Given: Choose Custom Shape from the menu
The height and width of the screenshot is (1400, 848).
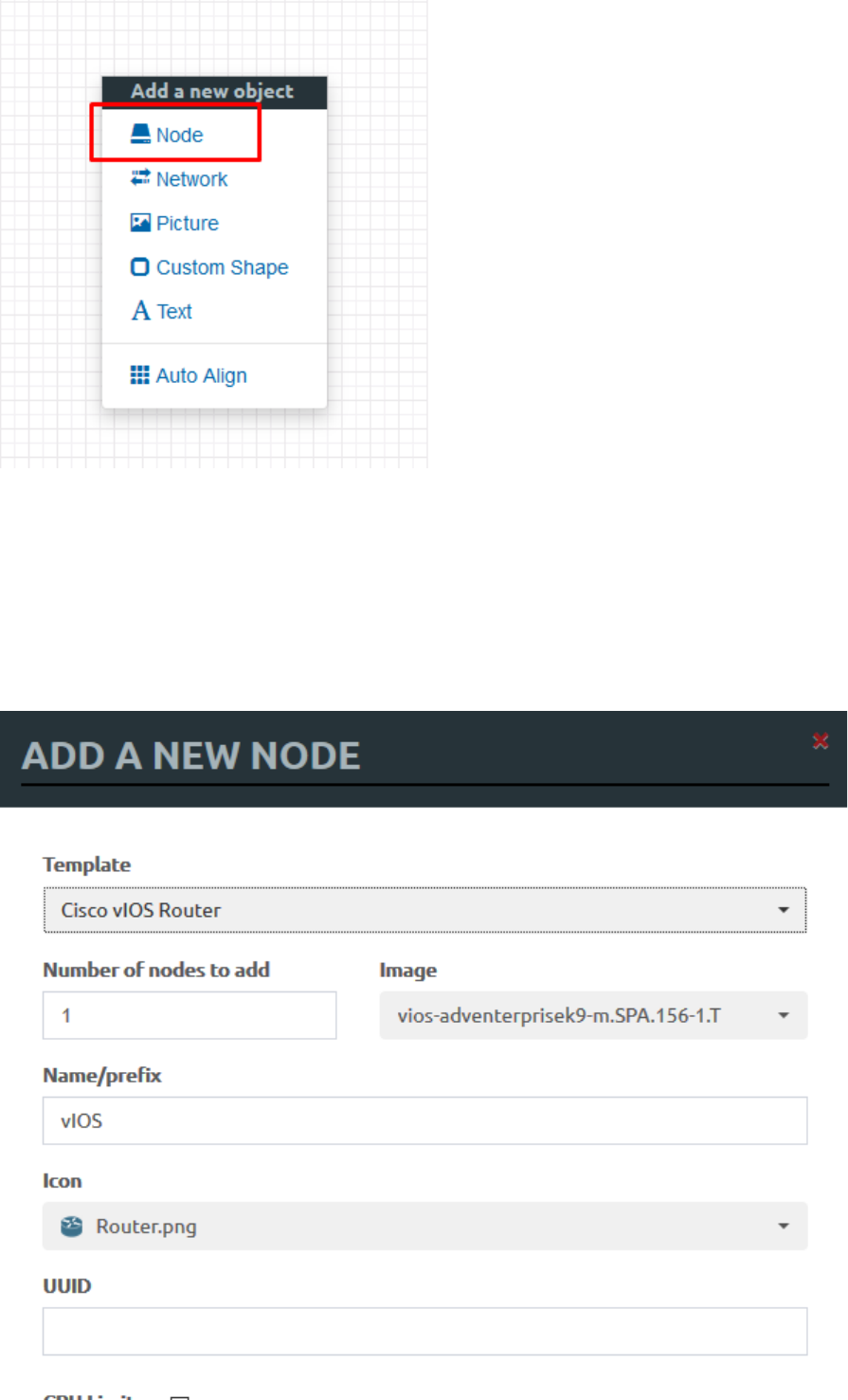Looking at the screenshot, I should coord(221,267).
